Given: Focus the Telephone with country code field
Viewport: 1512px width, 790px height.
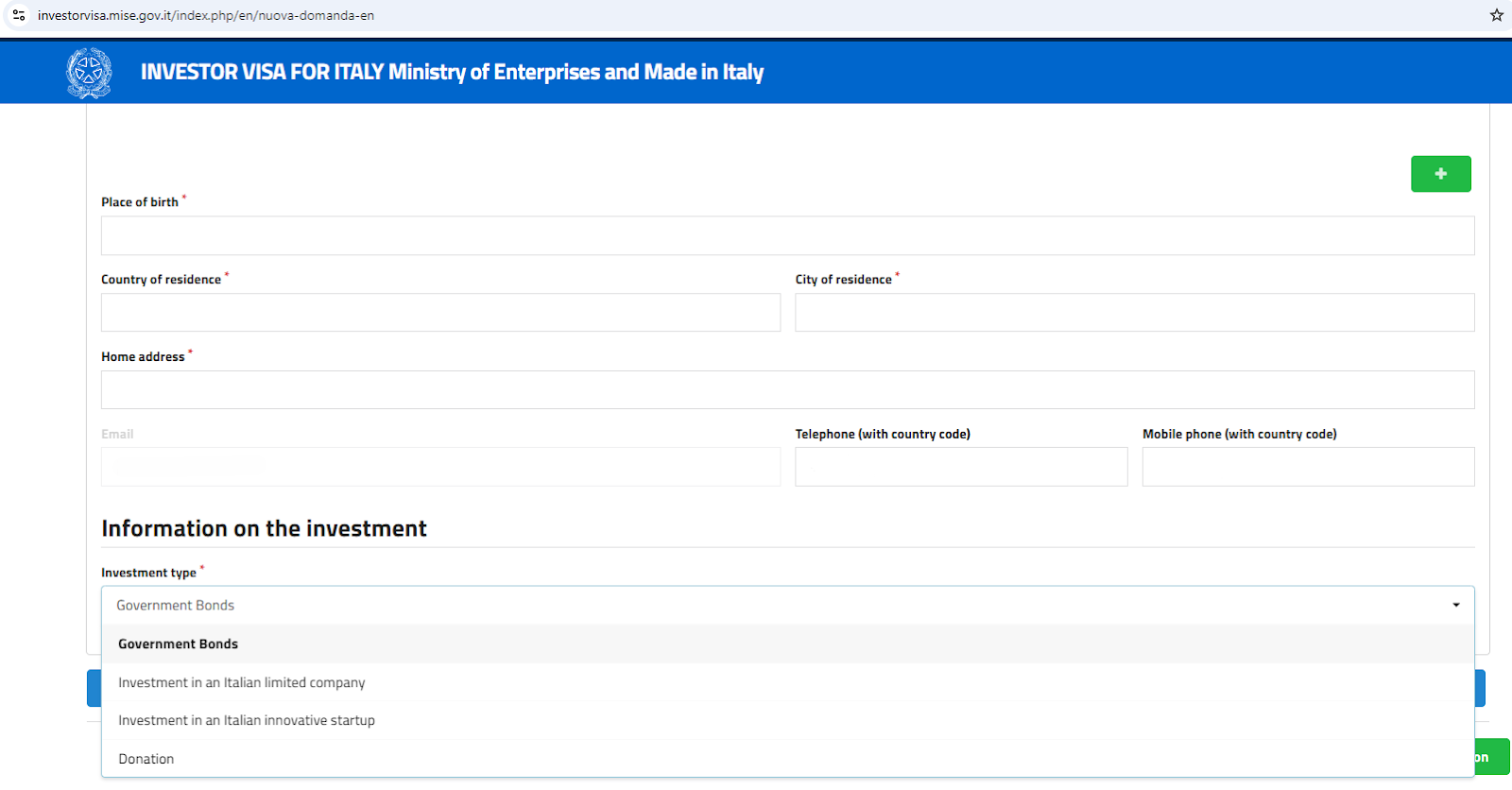Looking at the screenshot, I should point(961,467).
